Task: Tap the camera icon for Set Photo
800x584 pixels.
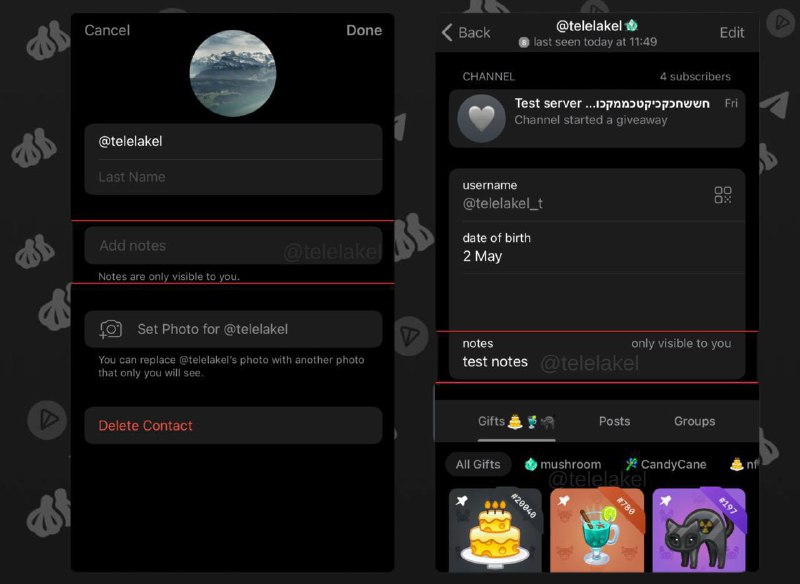Action: pos(110,329)
